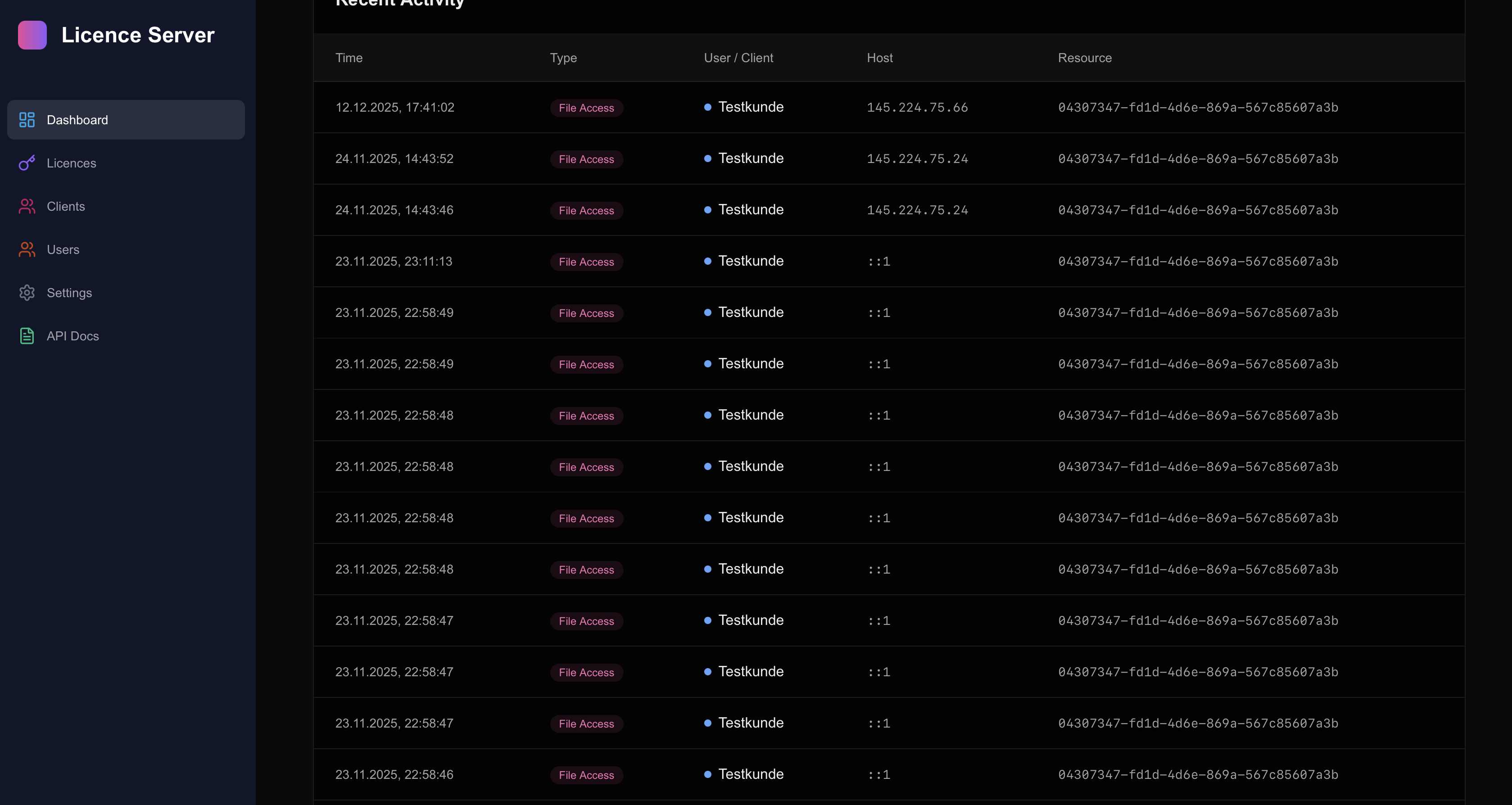Screen dimensions: 1512x805
Task: Click Testkunde in the top activity row
Action: point(751,107)
